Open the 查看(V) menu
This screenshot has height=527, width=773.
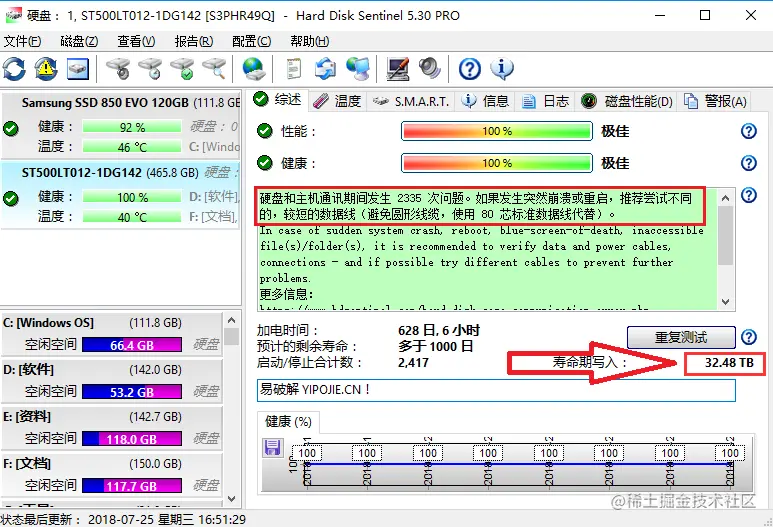(137, 41)
